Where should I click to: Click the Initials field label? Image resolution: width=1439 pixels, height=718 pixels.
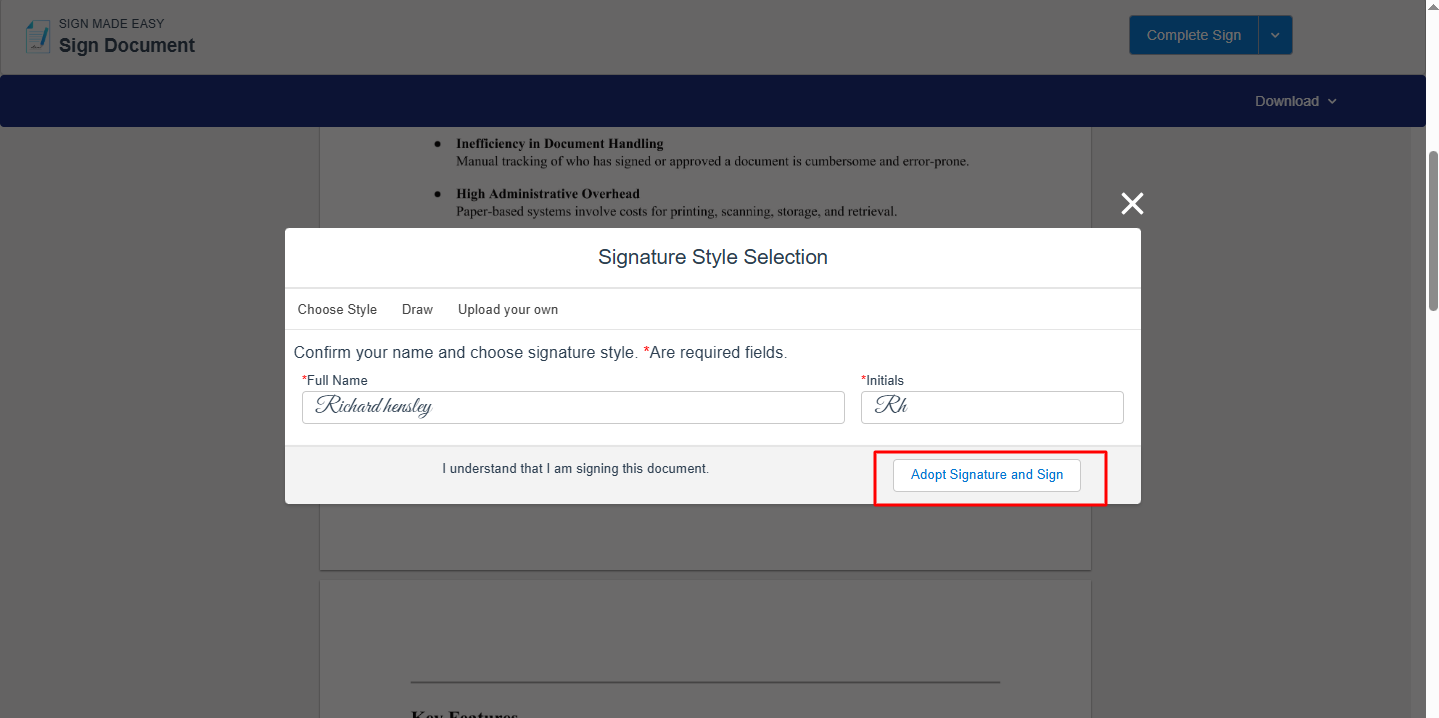click(885, 381)
